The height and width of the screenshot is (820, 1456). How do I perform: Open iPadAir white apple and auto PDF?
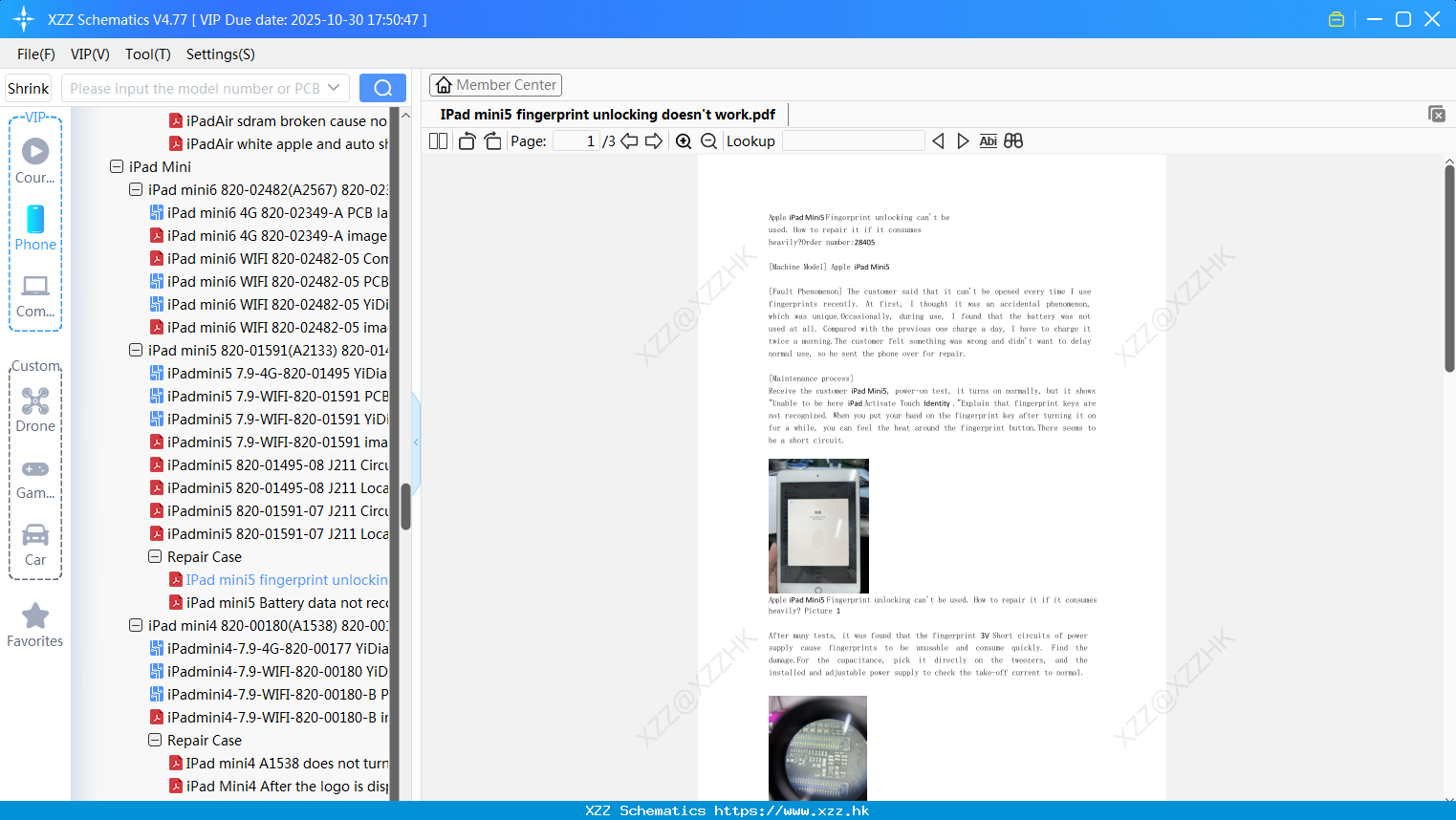278,143
